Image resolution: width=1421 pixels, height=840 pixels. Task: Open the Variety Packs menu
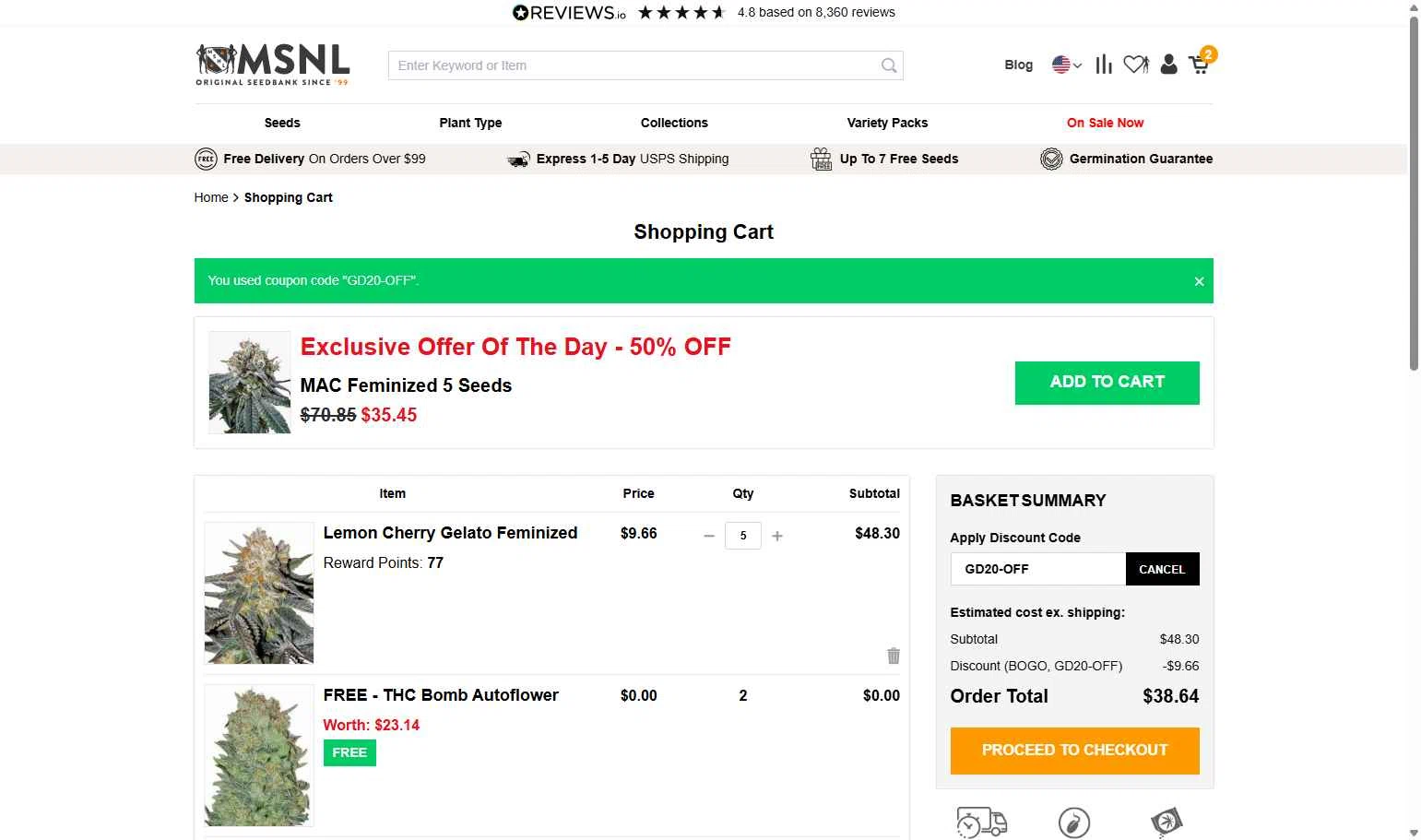[887, 123]
